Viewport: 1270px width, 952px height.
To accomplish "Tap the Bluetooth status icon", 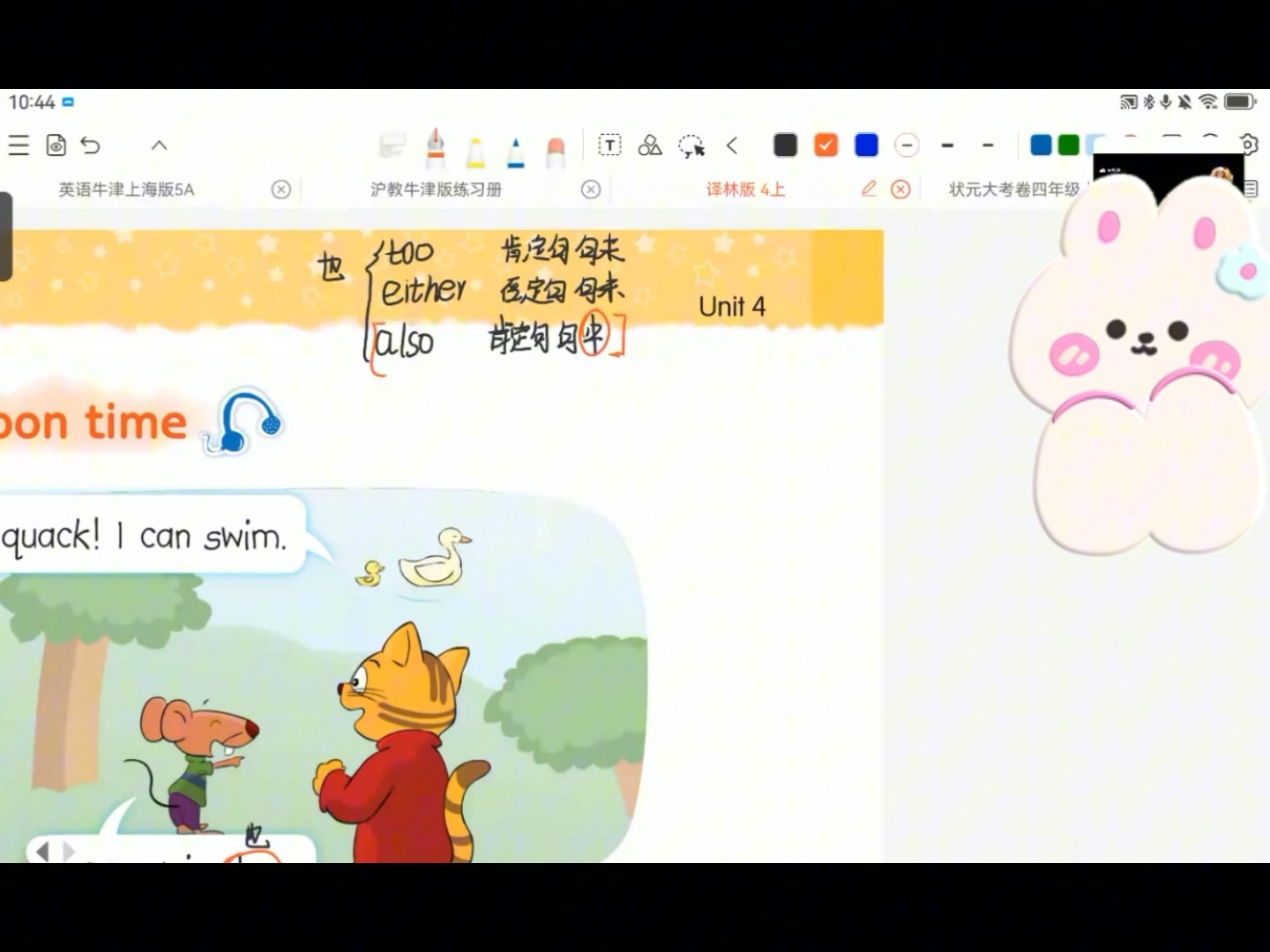I will [x=1149, y=102].
